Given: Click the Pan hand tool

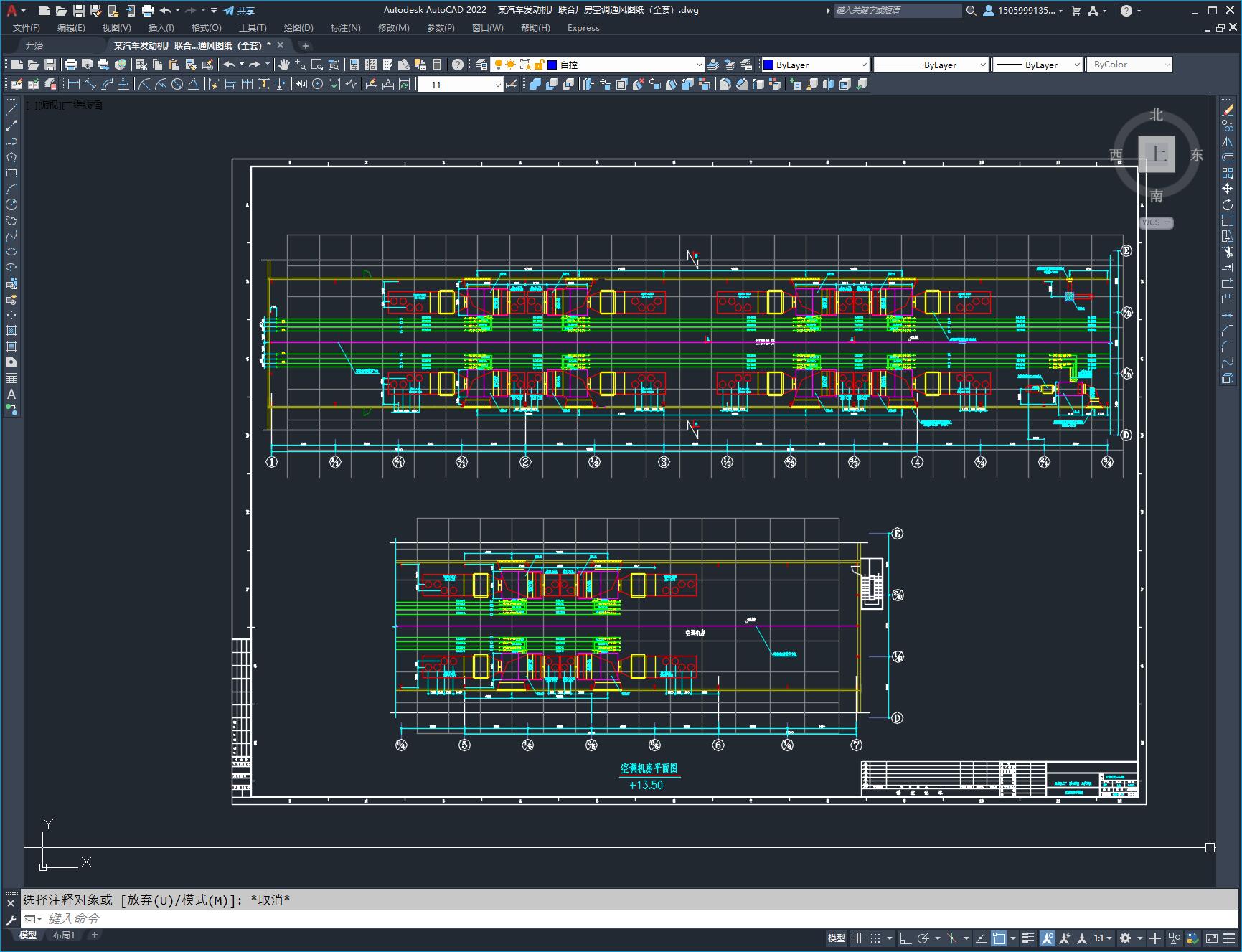Looking at the screenshot, I should 284,65.
